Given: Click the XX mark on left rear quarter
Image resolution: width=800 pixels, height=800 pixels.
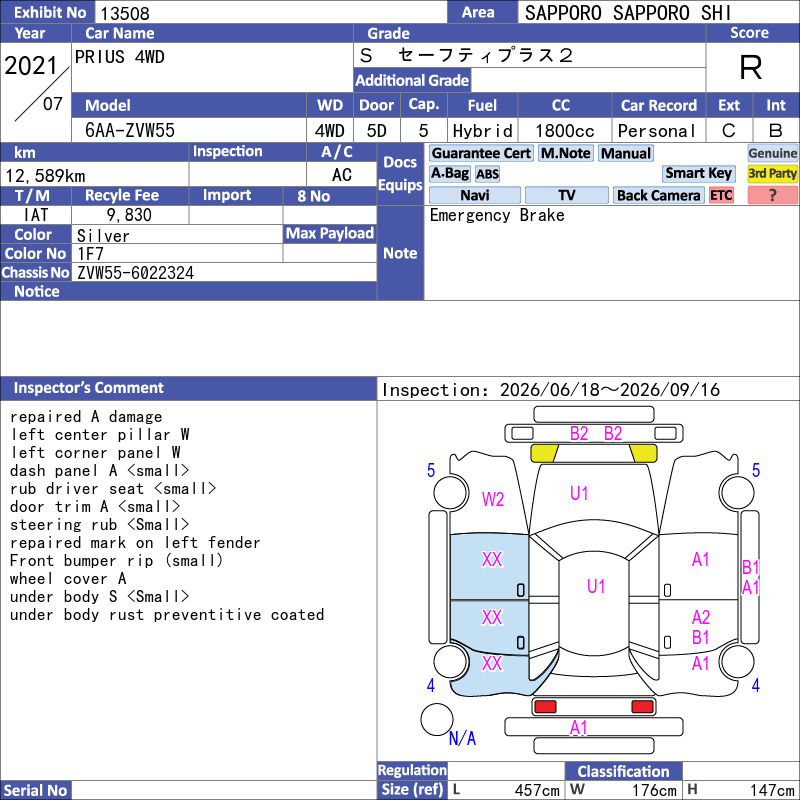Looking at the screenshot, I should pos(492,663).
